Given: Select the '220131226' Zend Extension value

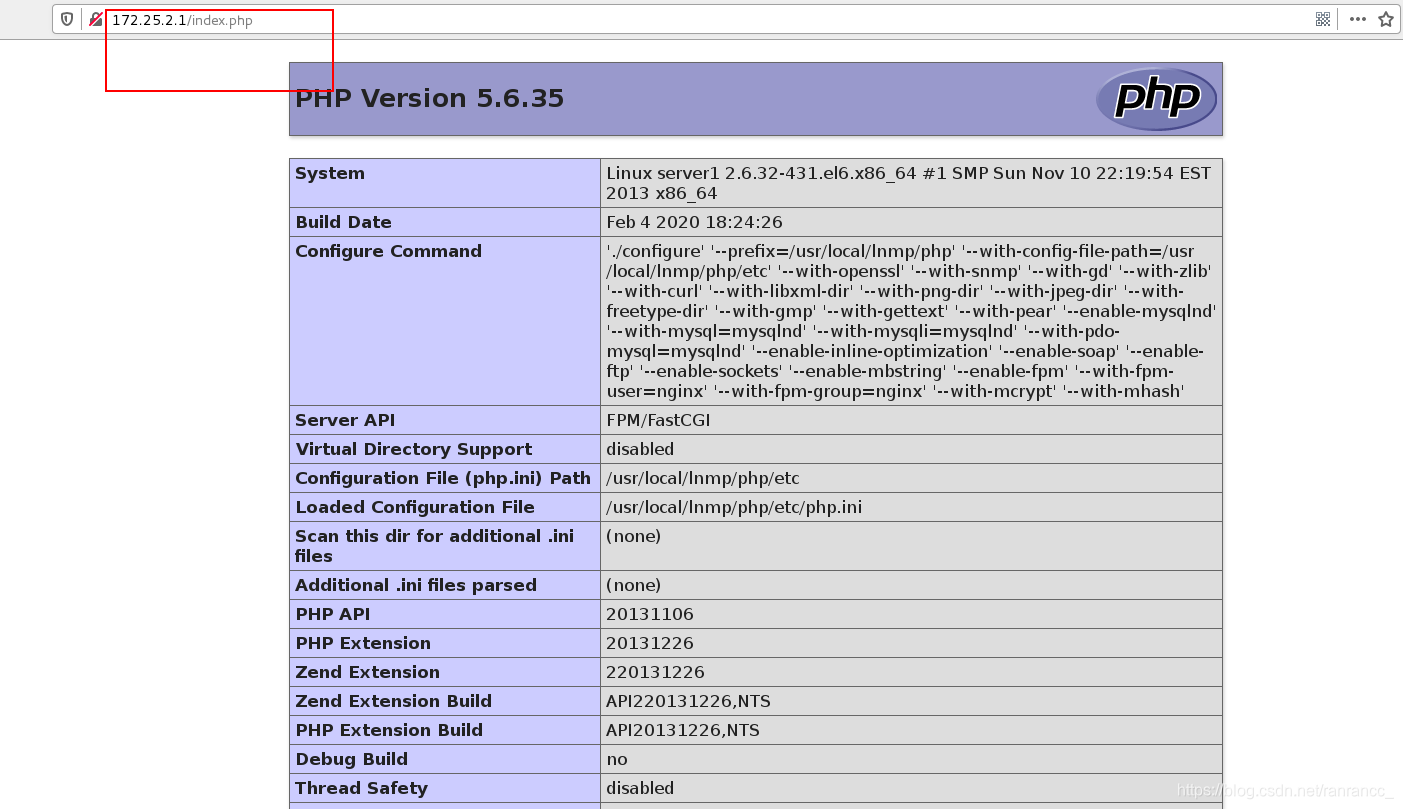Looking at the screenshot, I should pos(655,672).
